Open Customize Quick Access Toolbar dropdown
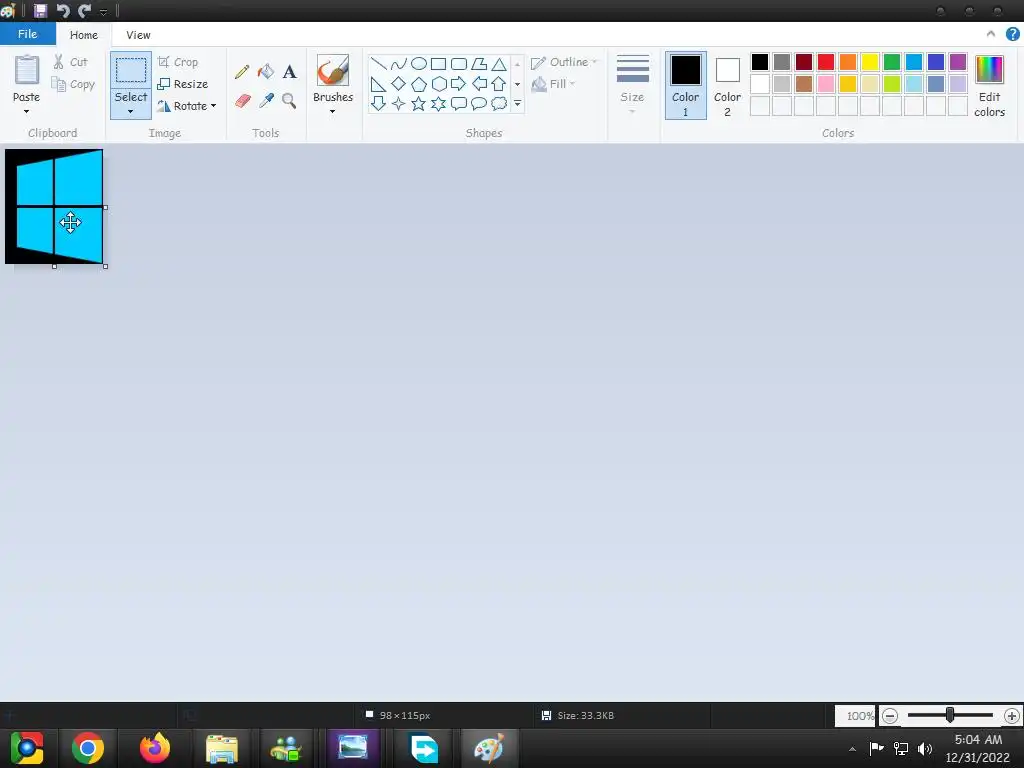The image size is (1024, 768). [103, 12]
